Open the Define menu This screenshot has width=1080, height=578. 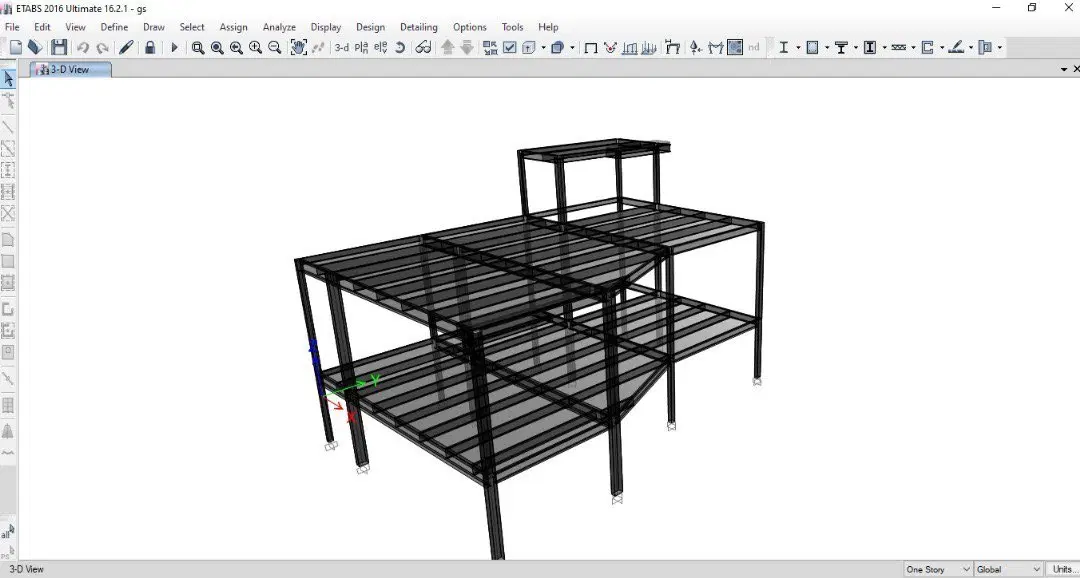point(114,27)
